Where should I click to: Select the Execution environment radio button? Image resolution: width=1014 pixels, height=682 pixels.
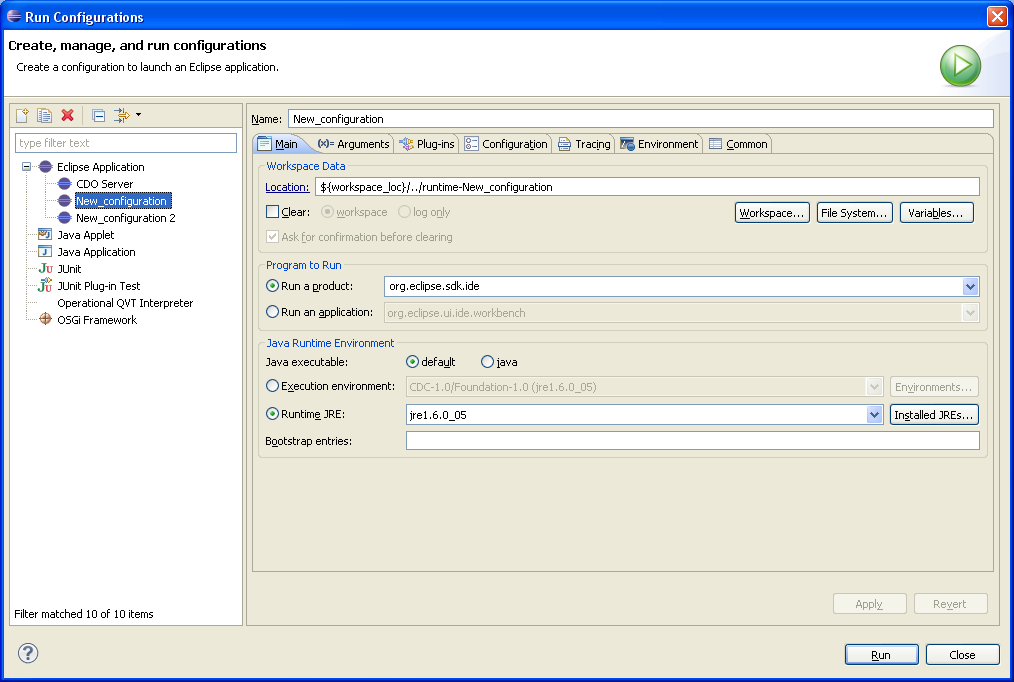coord(272,386)
